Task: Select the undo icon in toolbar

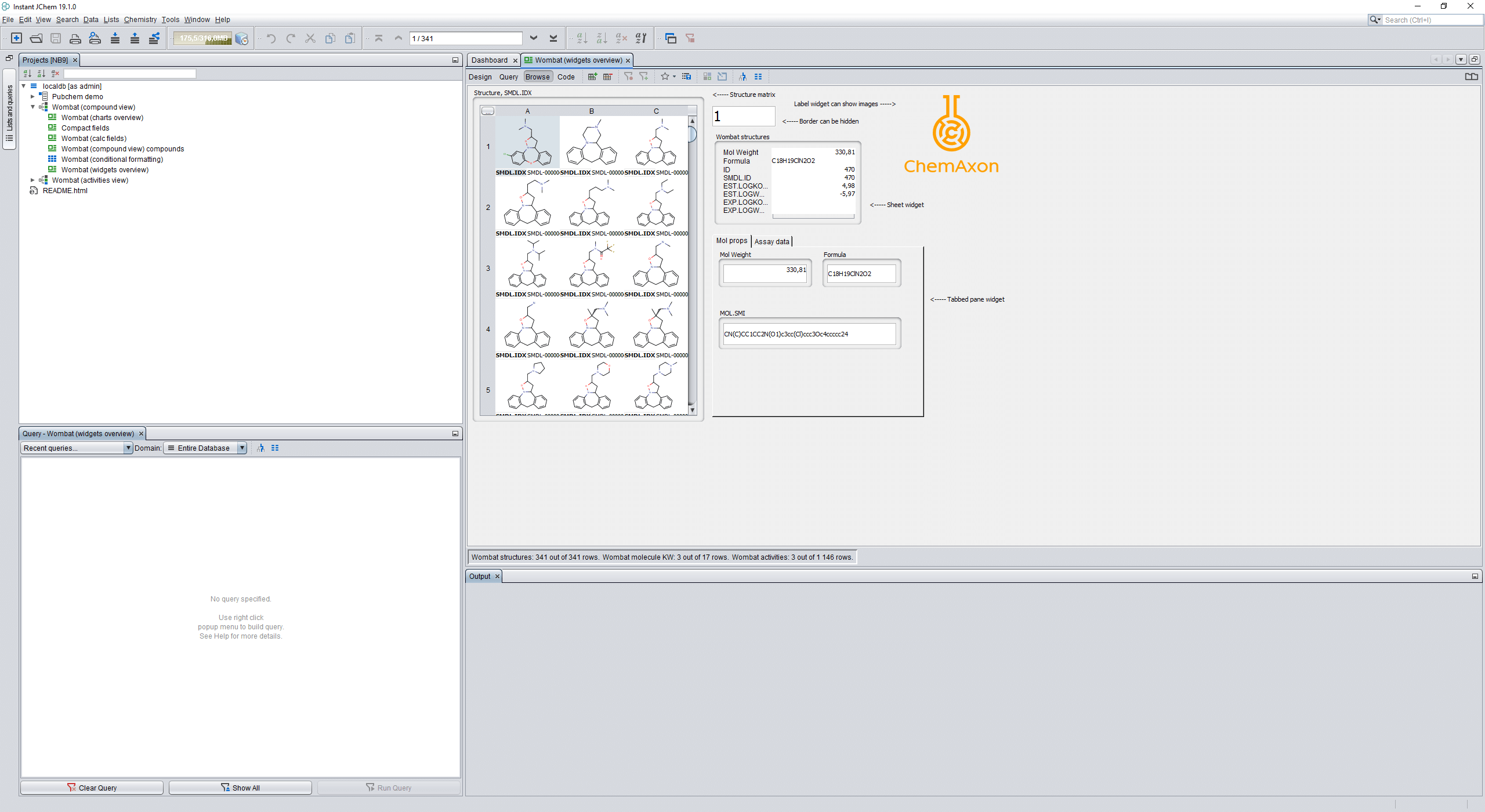Action: (272, 38)
